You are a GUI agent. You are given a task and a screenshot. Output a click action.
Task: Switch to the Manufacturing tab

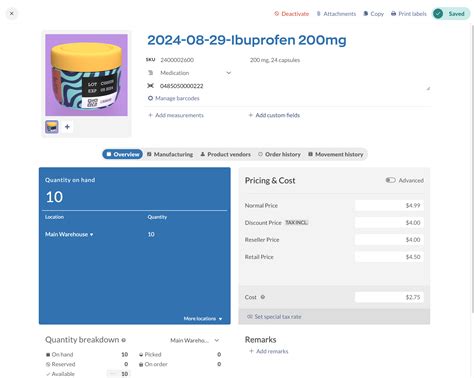point(170,154)
